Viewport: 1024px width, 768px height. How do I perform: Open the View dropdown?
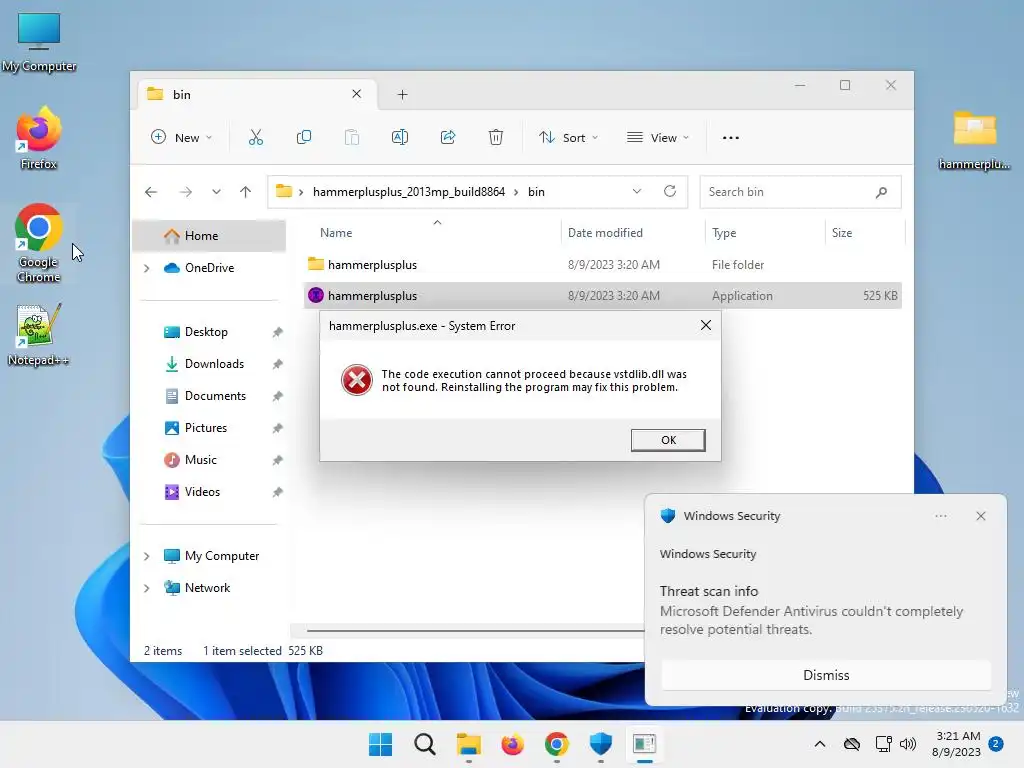658,138
